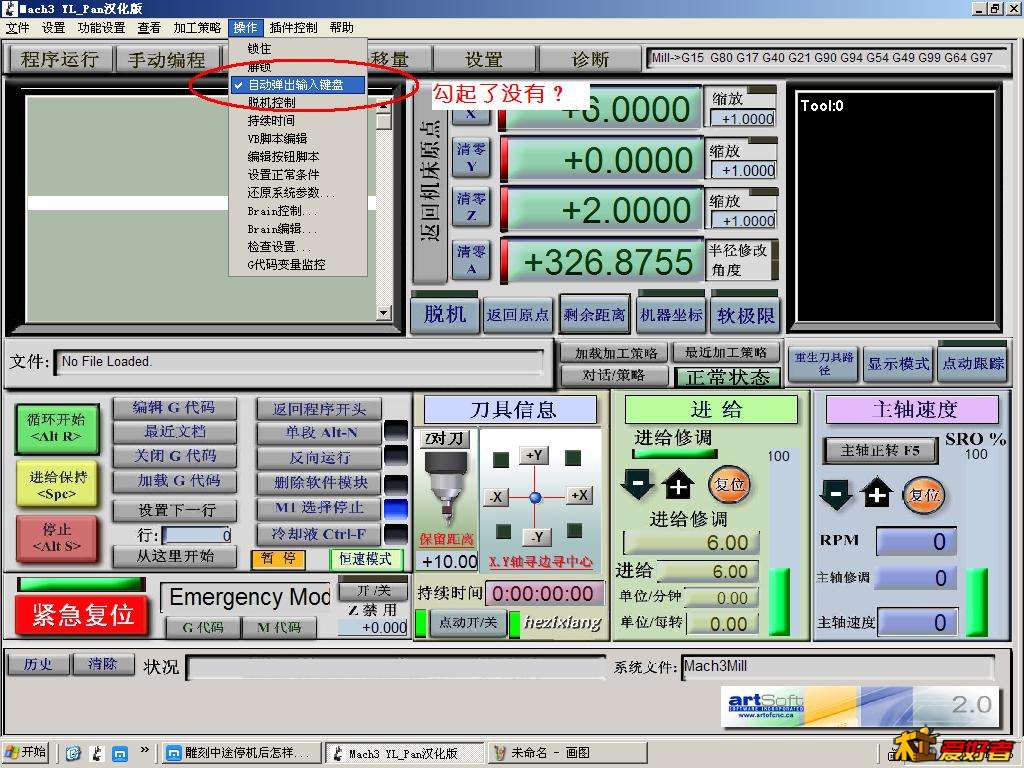Open the 查看 menu
Image resolution: width=1024 pixels, height=768 pixels.
click(x=149, y=27)
